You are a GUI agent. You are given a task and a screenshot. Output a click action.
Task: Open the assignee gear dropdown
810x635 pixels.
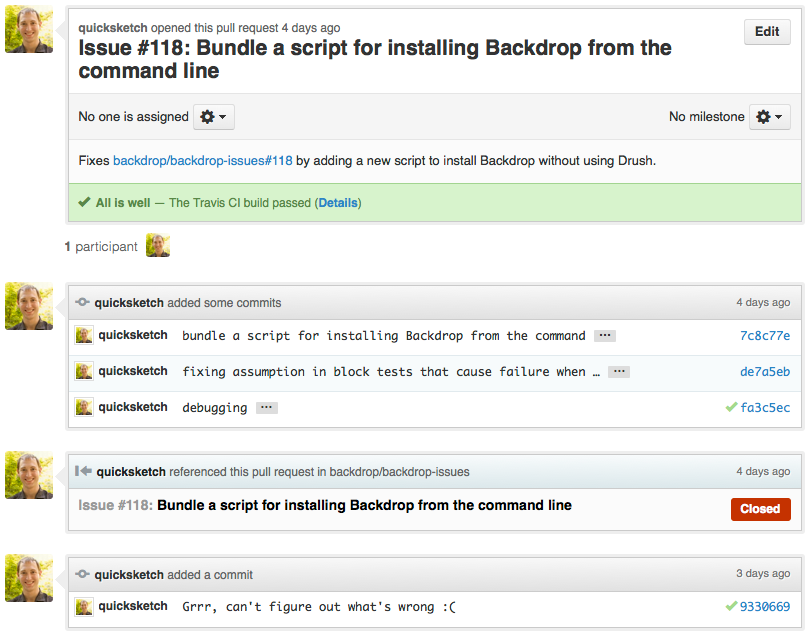[213, 117]
